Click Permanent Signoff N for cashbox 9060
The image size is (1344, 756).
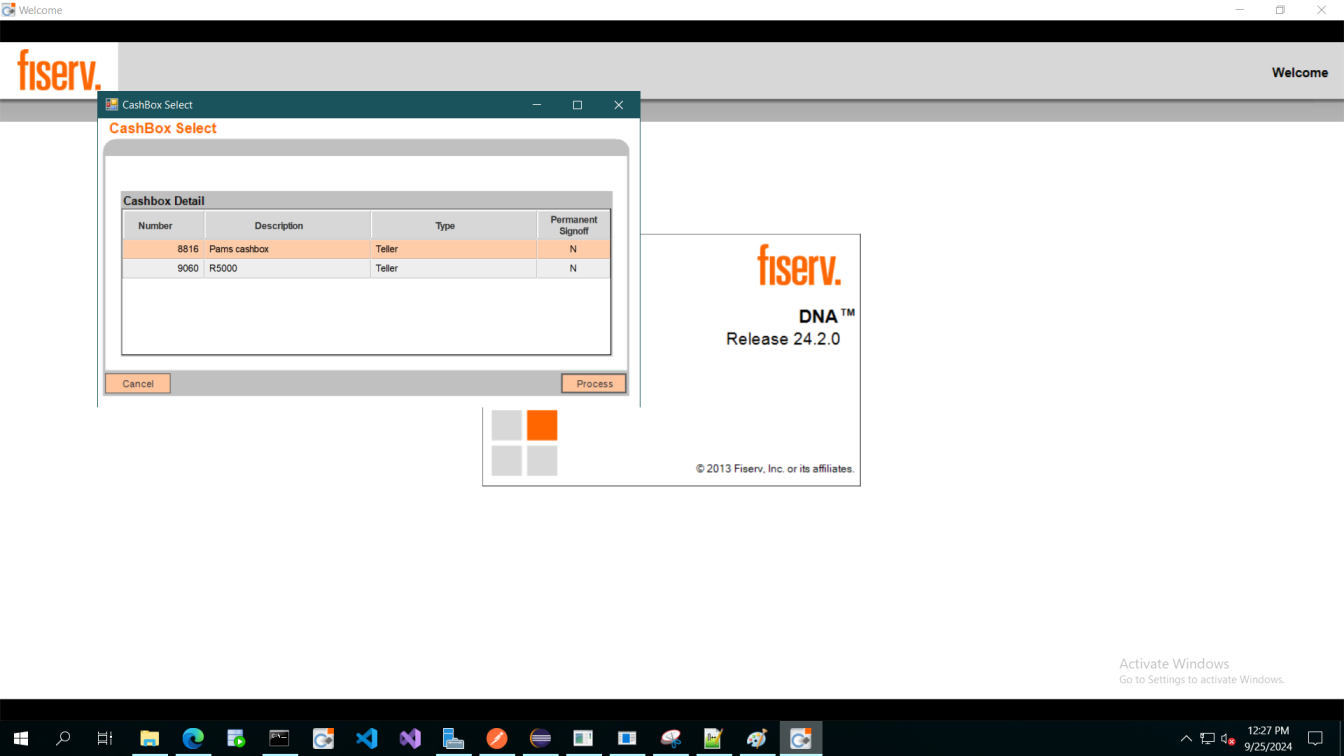(x=573, y=268)
